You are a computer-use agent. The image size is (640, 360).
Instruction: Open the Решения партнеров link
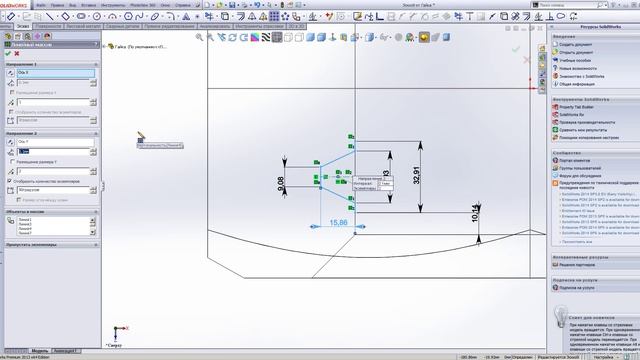(577, 265)
